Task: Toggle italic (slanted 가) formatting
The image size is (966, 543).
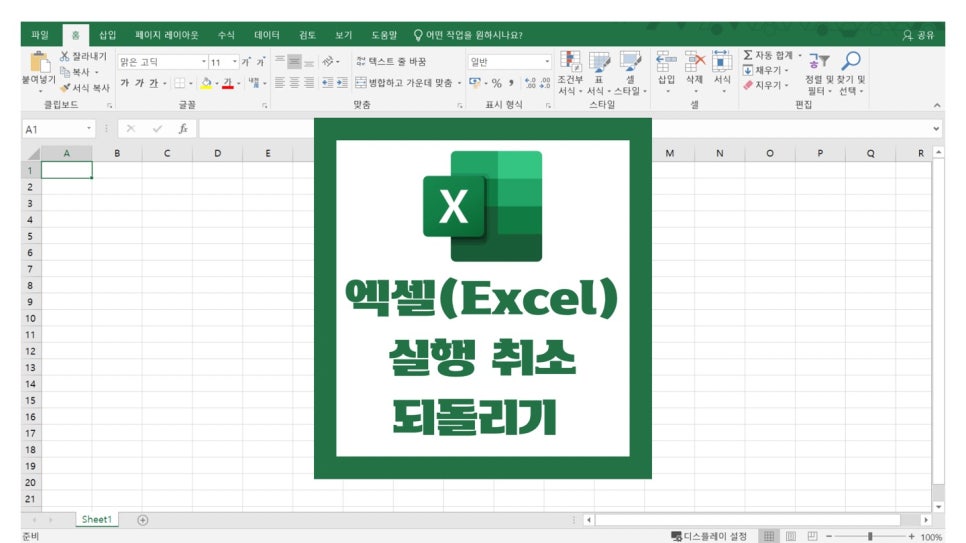Action: [139, 83]
